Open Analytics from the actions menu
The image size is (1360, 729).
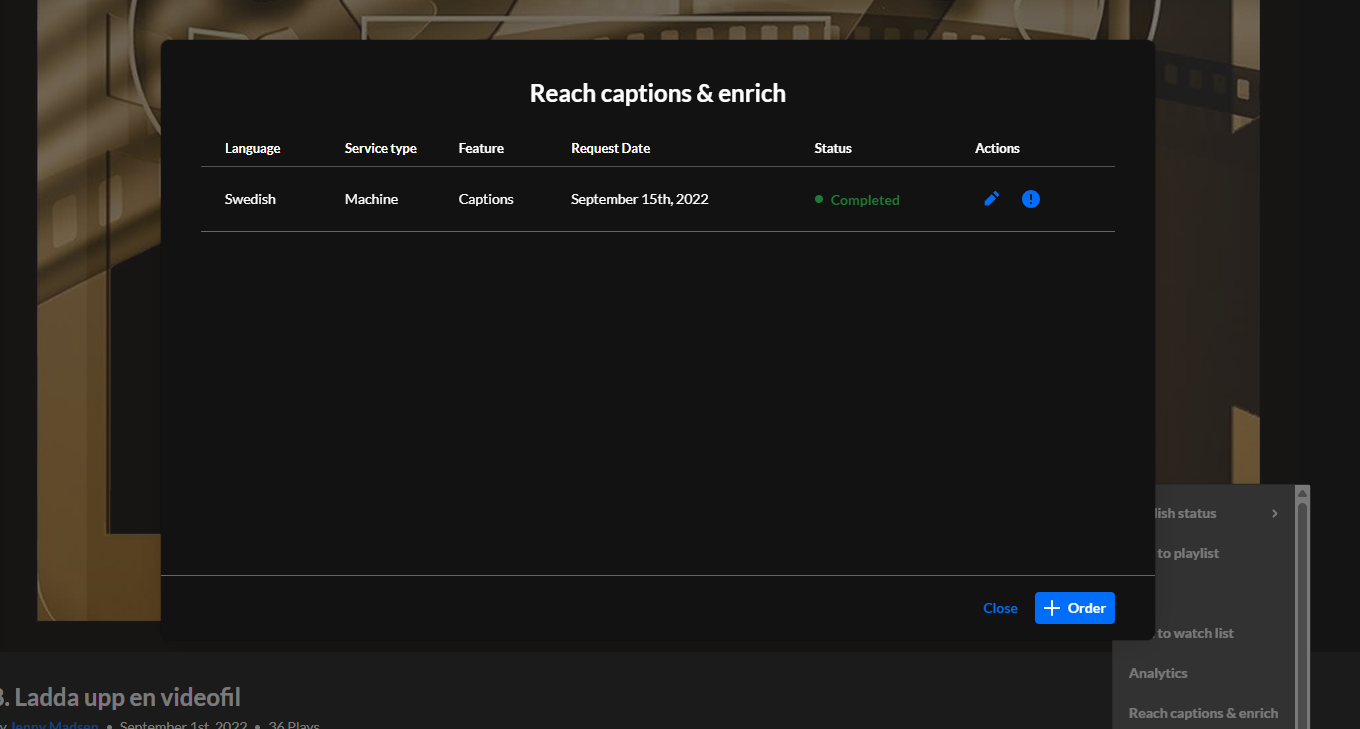pos(1158,673)
